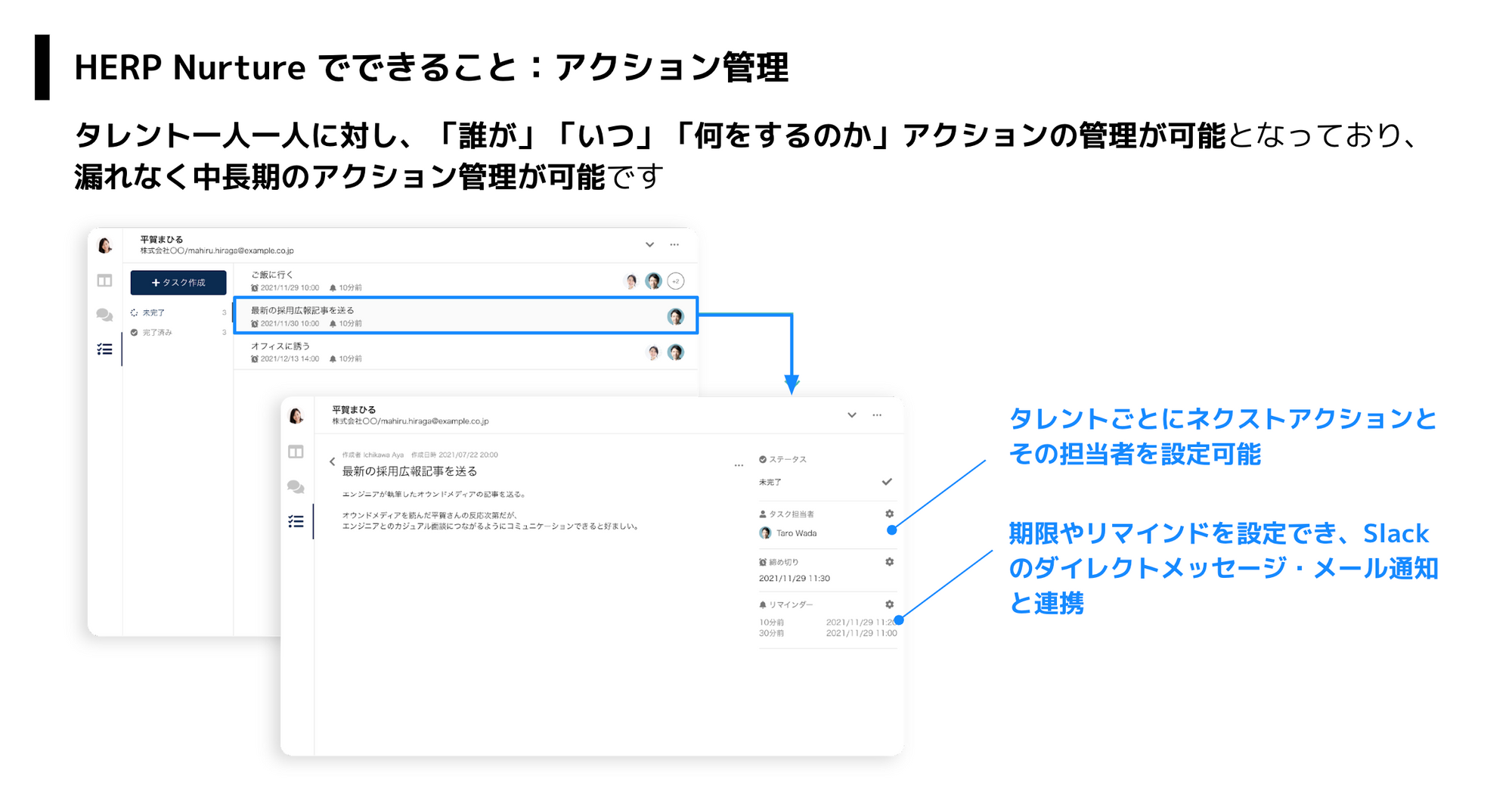Screen dimensions: 1512x795
Task: Select the tasks checklist icon in task detail sidebar
Action: pos(296,521)
